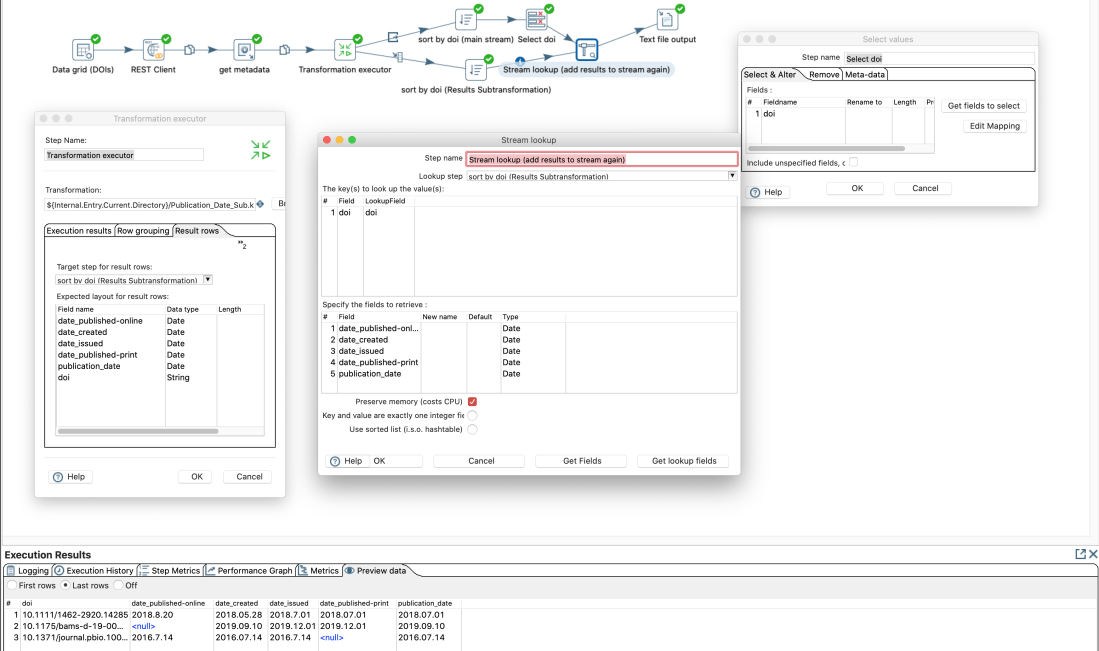Viewport: 1099px width, 651px height.
Task: Expand the hidden tabs overflow chevron
Action: (x=241, y=245)
